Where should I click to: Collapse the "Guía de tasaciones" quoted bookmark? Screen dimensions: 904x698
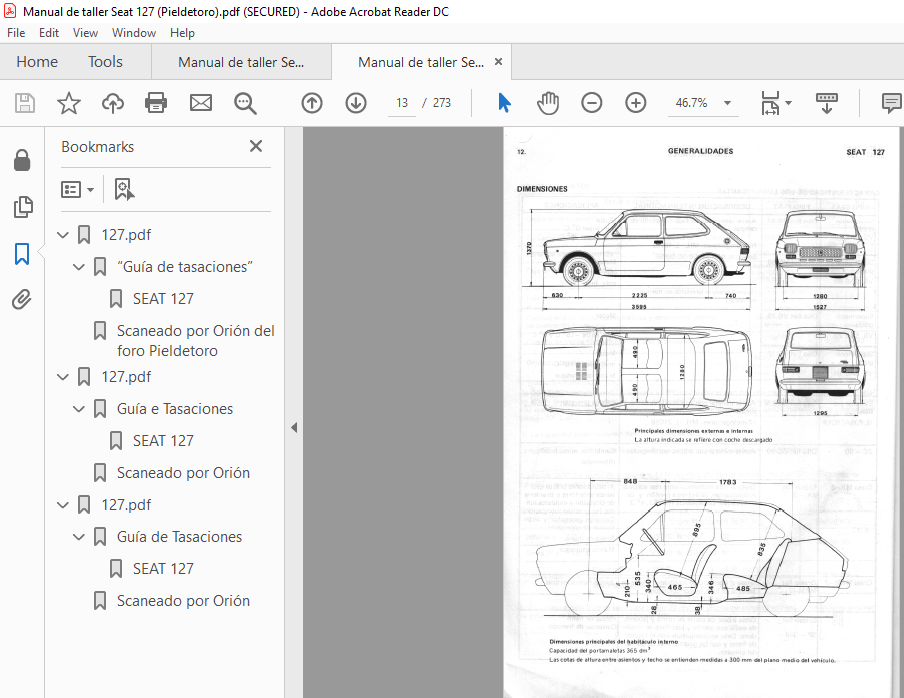pyautogui.click(x=79, y=267)
